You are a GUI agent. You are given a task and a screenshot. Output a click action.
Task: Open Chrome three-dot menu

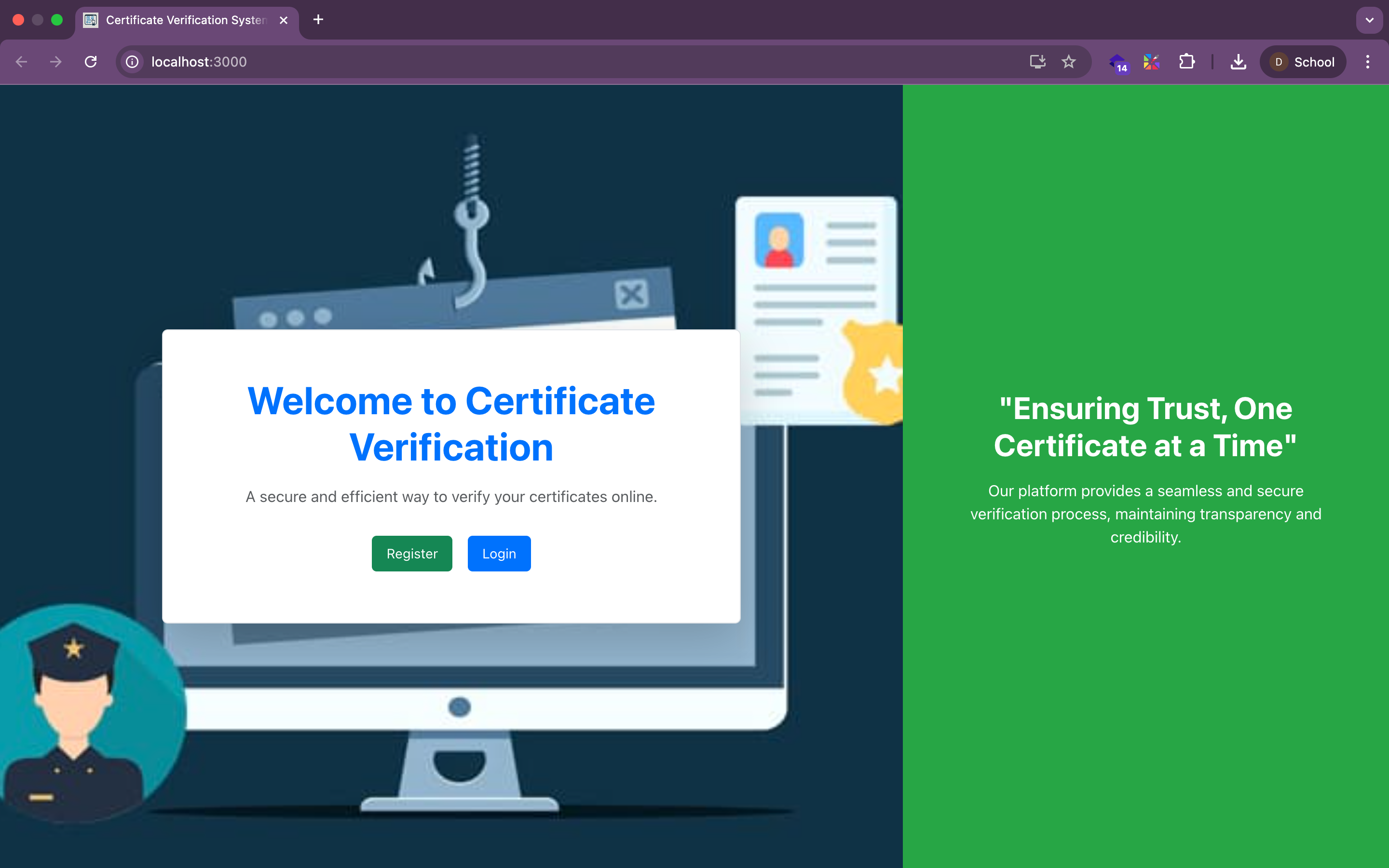[x=1368, y=61]
